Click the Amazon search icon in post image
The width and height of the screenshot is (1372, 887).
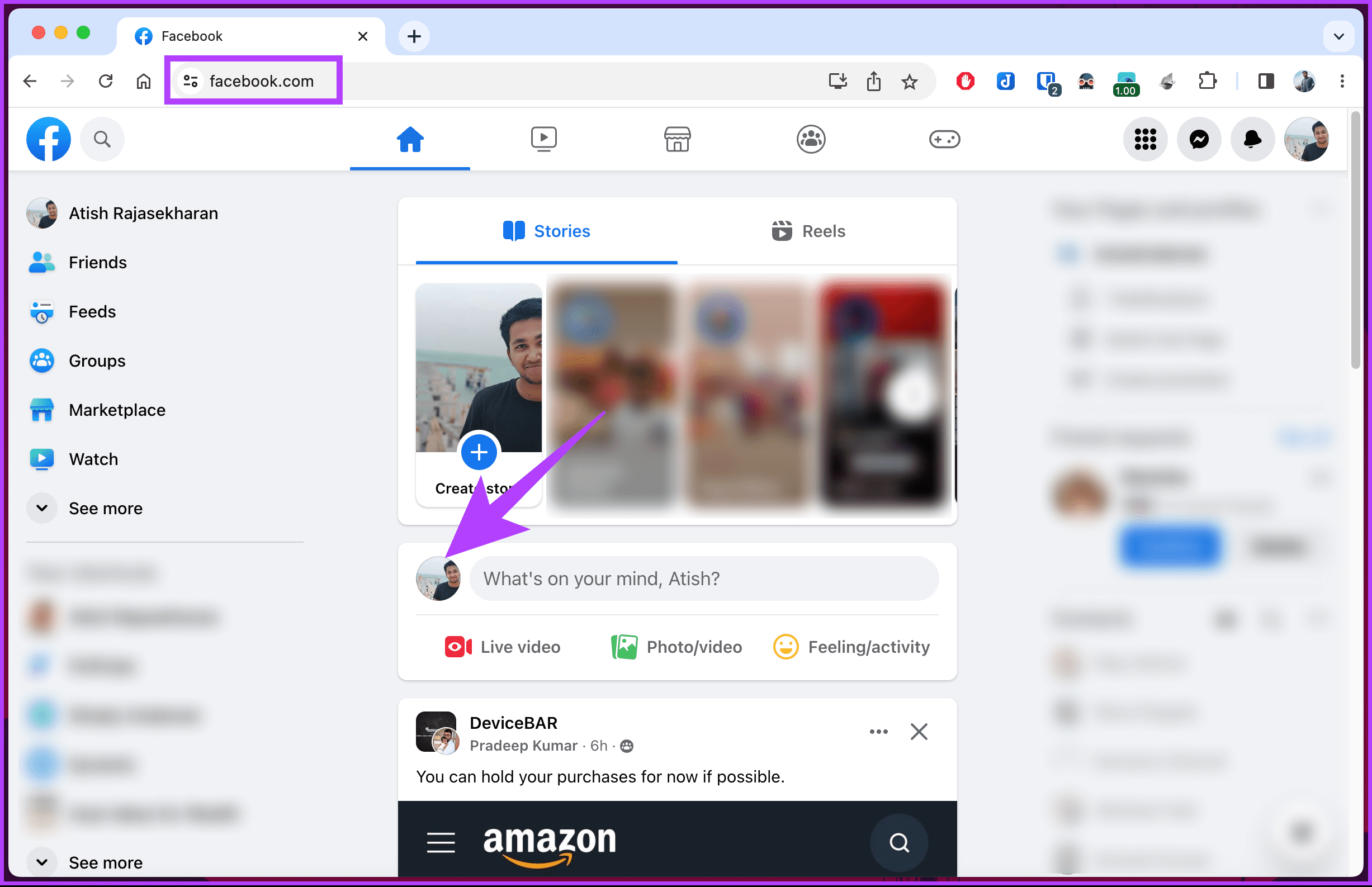(898, 843)
